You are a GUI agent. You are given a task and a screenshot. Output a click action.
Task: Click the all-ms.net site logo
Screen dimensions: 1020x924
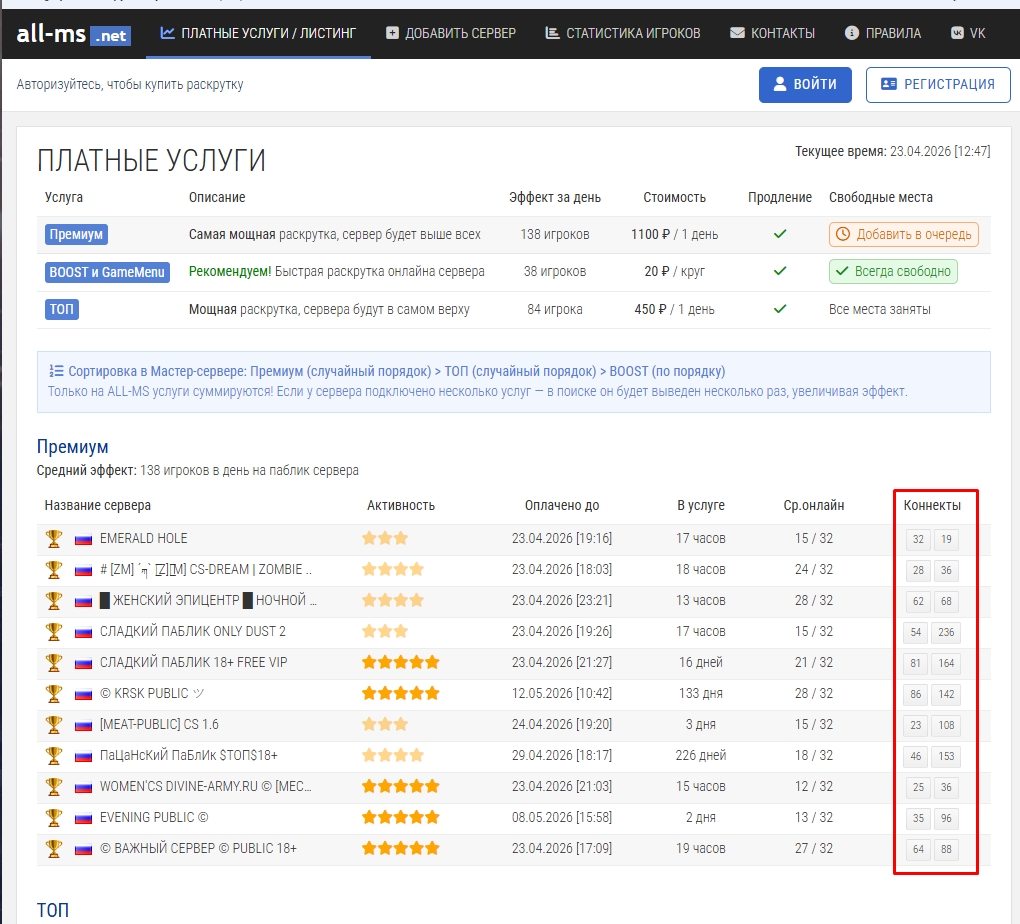[x=73, y=34]
